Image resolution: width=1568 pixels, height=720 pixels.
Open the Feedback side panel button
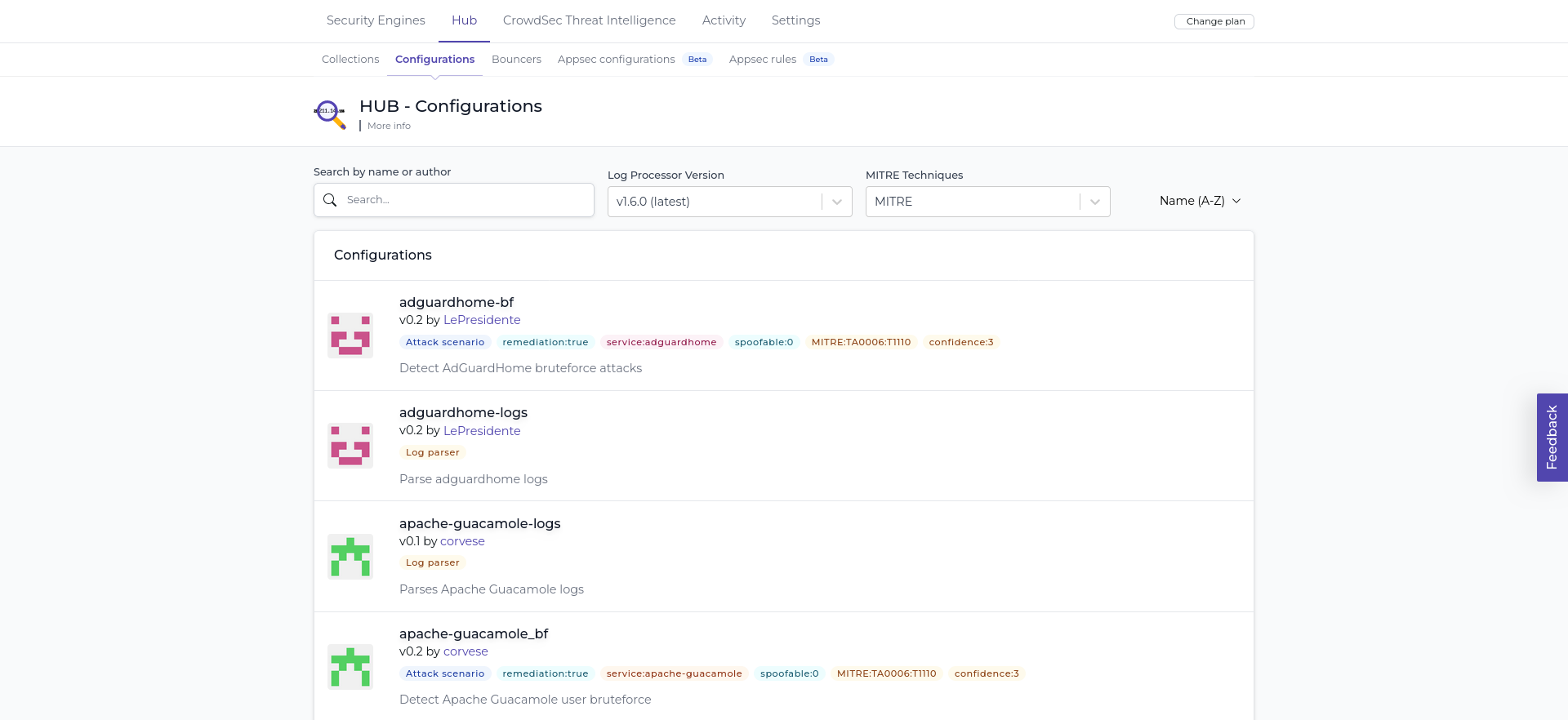(1552, 438)
